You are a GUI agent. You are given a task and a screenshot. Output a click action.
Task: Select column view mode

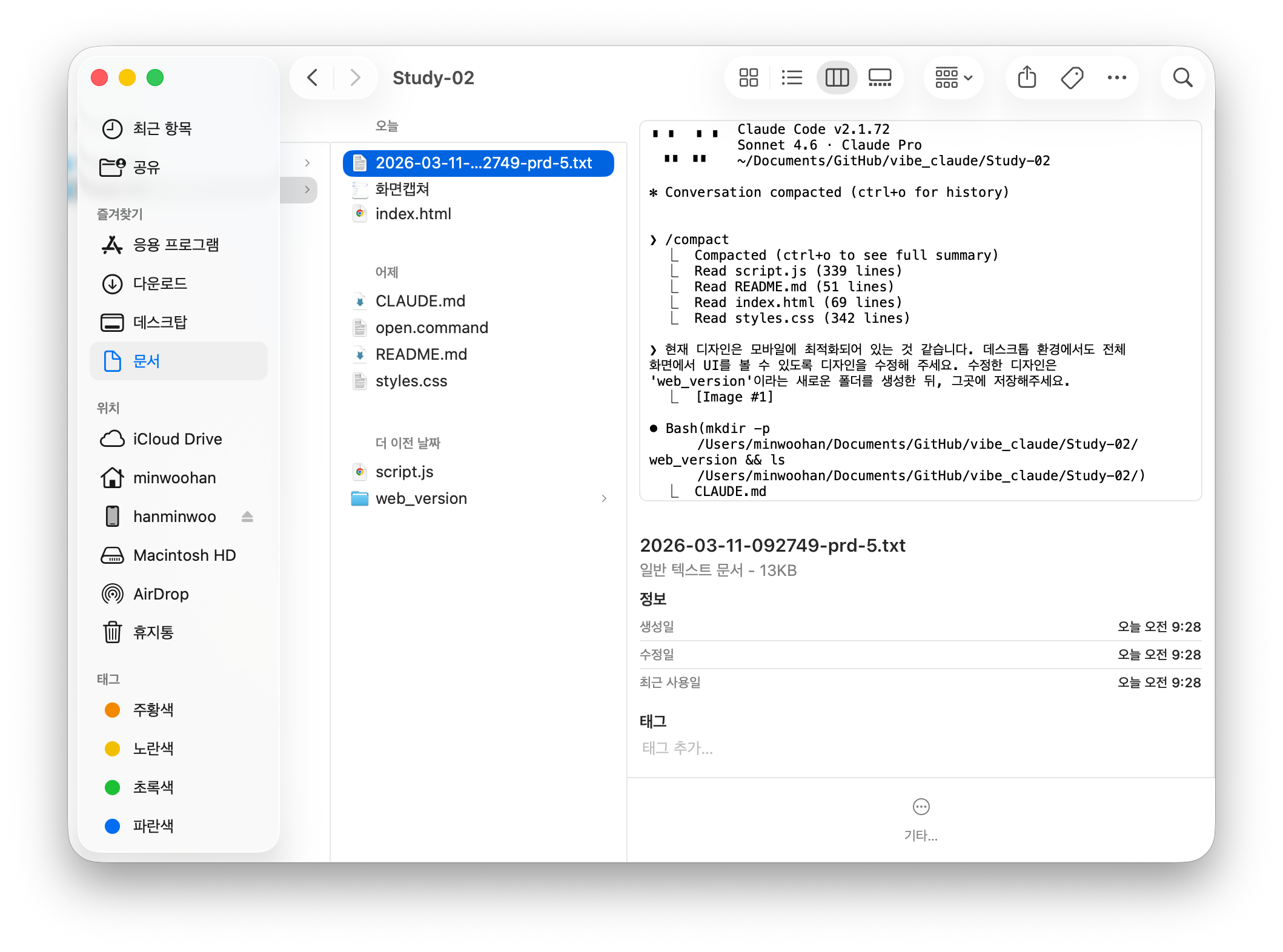tap(837, 78)
